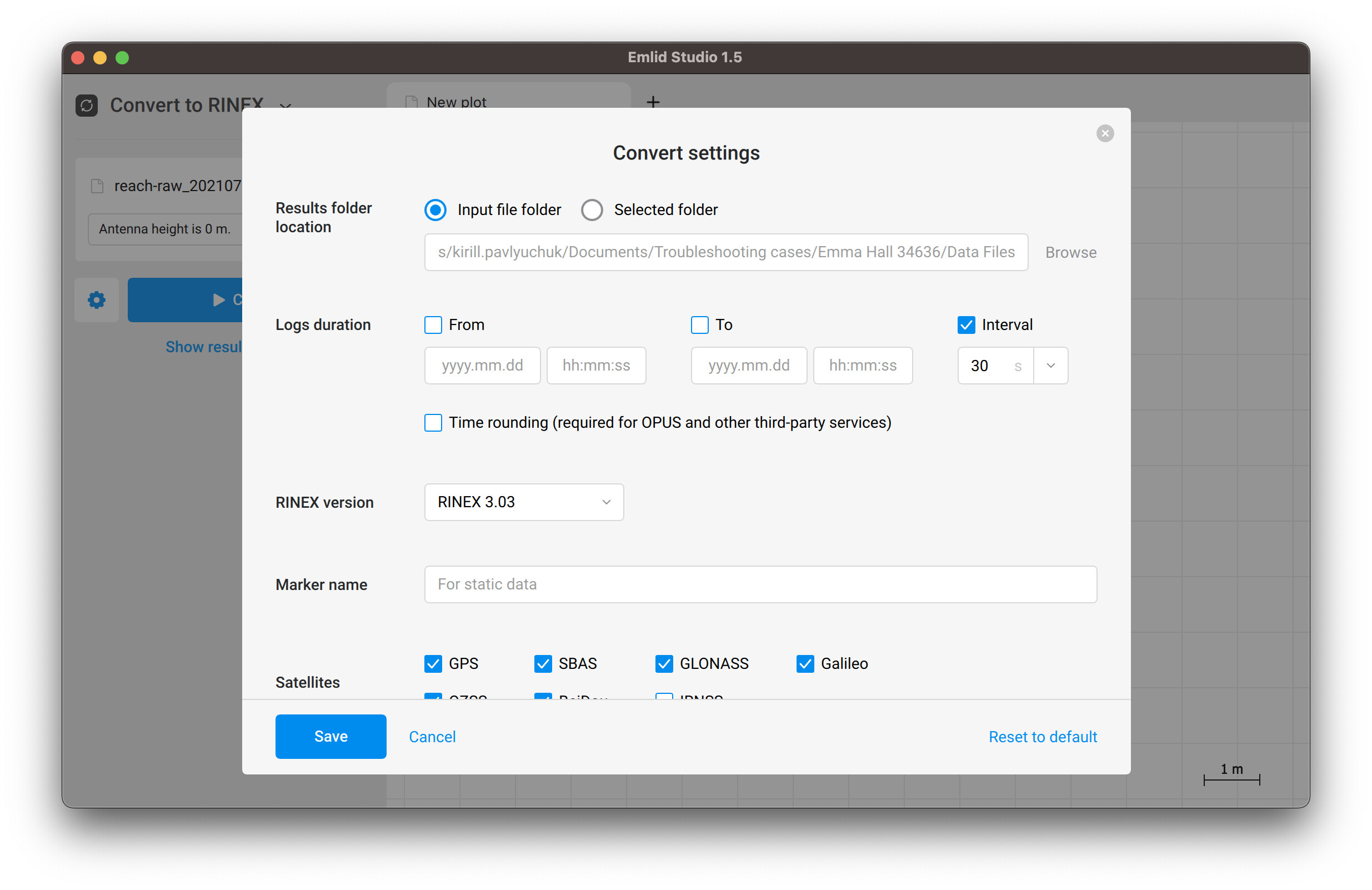
Task: Click the From time hh:mm:ss field
Action: pyautogui.click(x=596, y=366)
